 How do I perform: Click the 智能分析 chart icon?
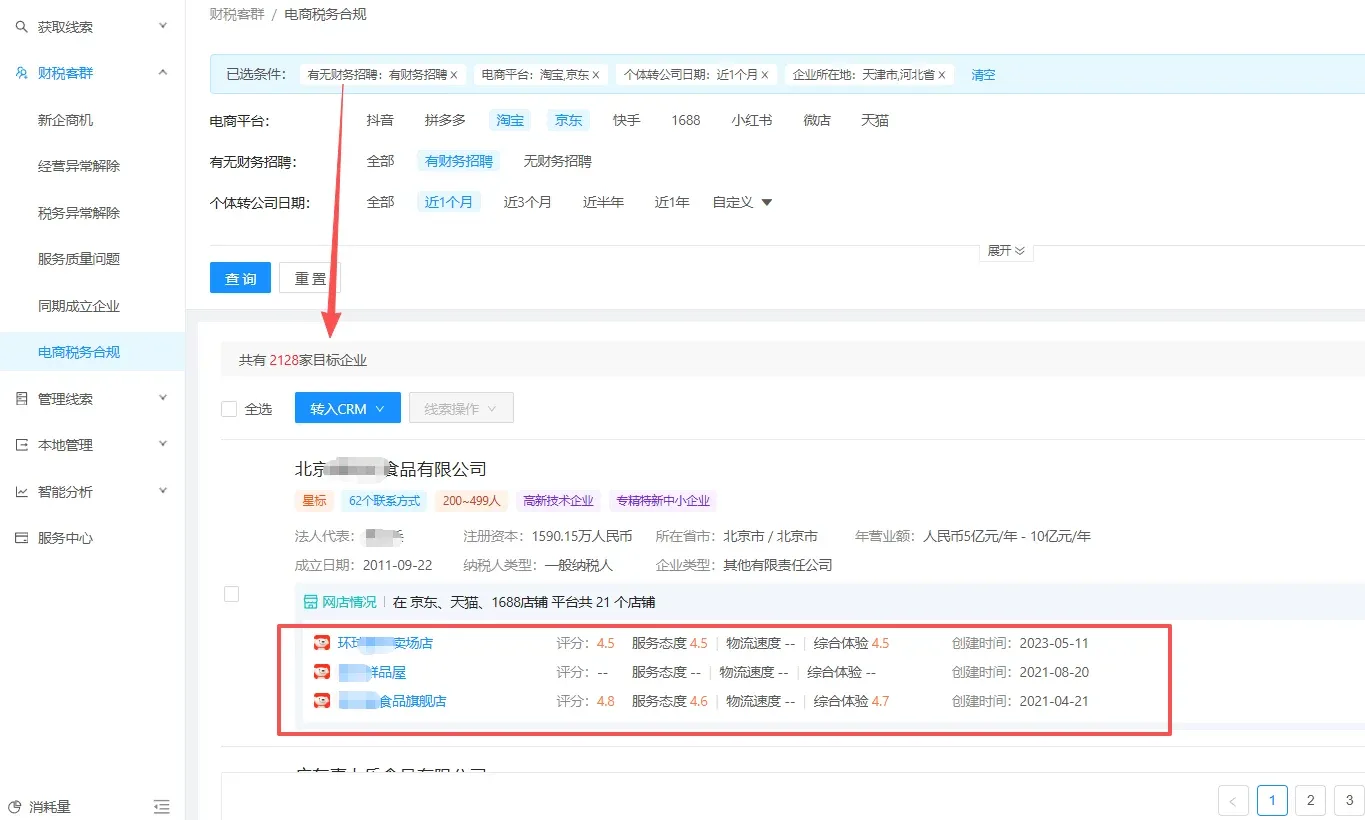(x=22, y=492)
